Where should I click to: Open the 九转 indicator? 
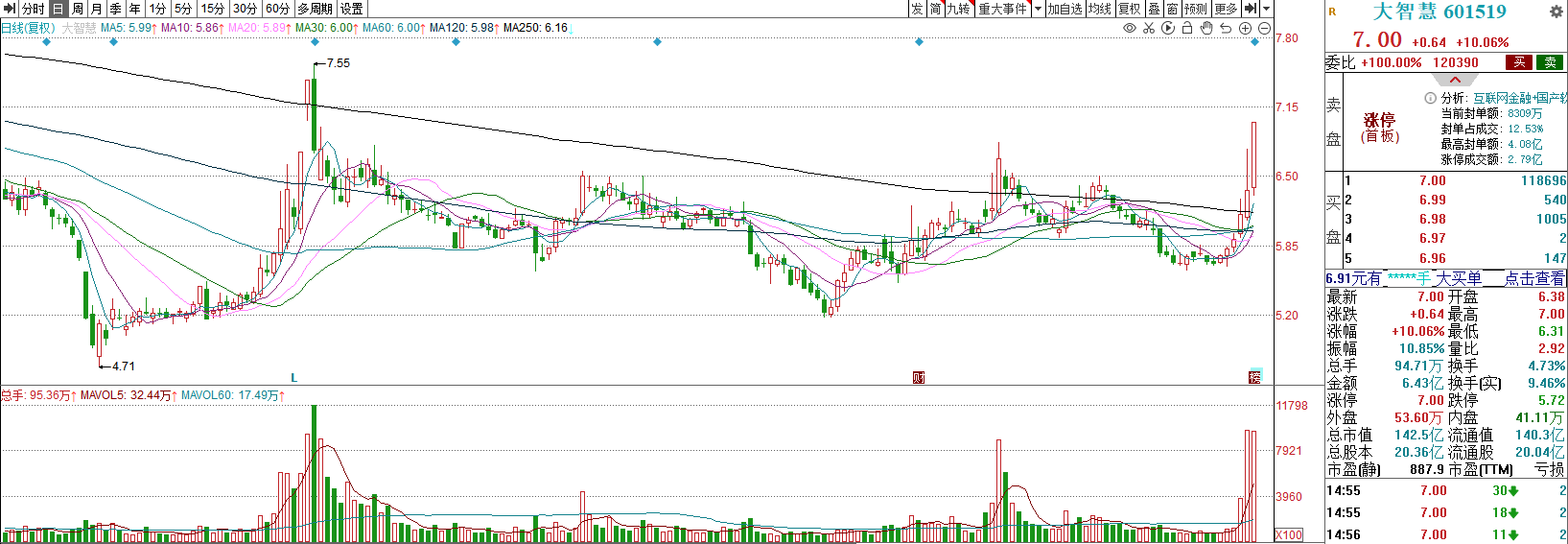tap(958, 9)
